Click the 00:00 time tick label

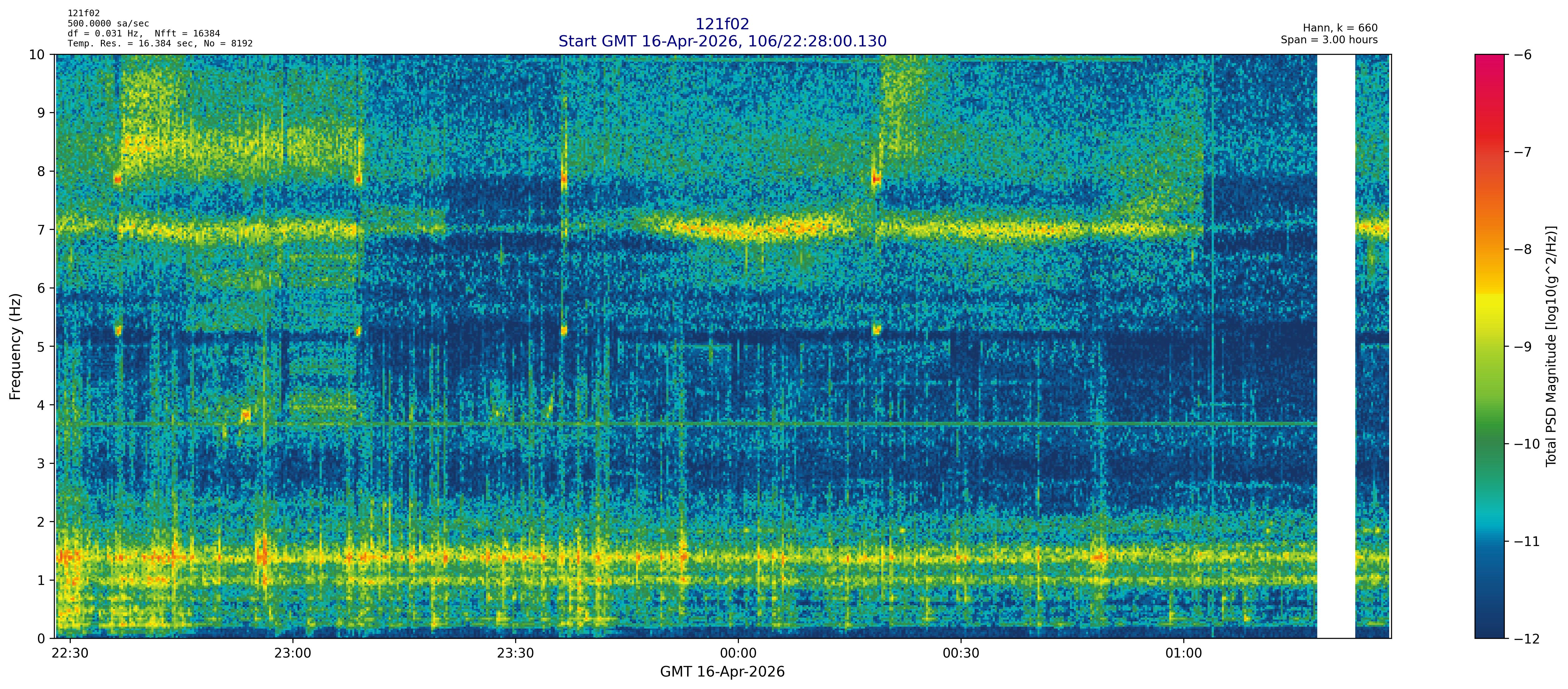(x=738, y=654)
